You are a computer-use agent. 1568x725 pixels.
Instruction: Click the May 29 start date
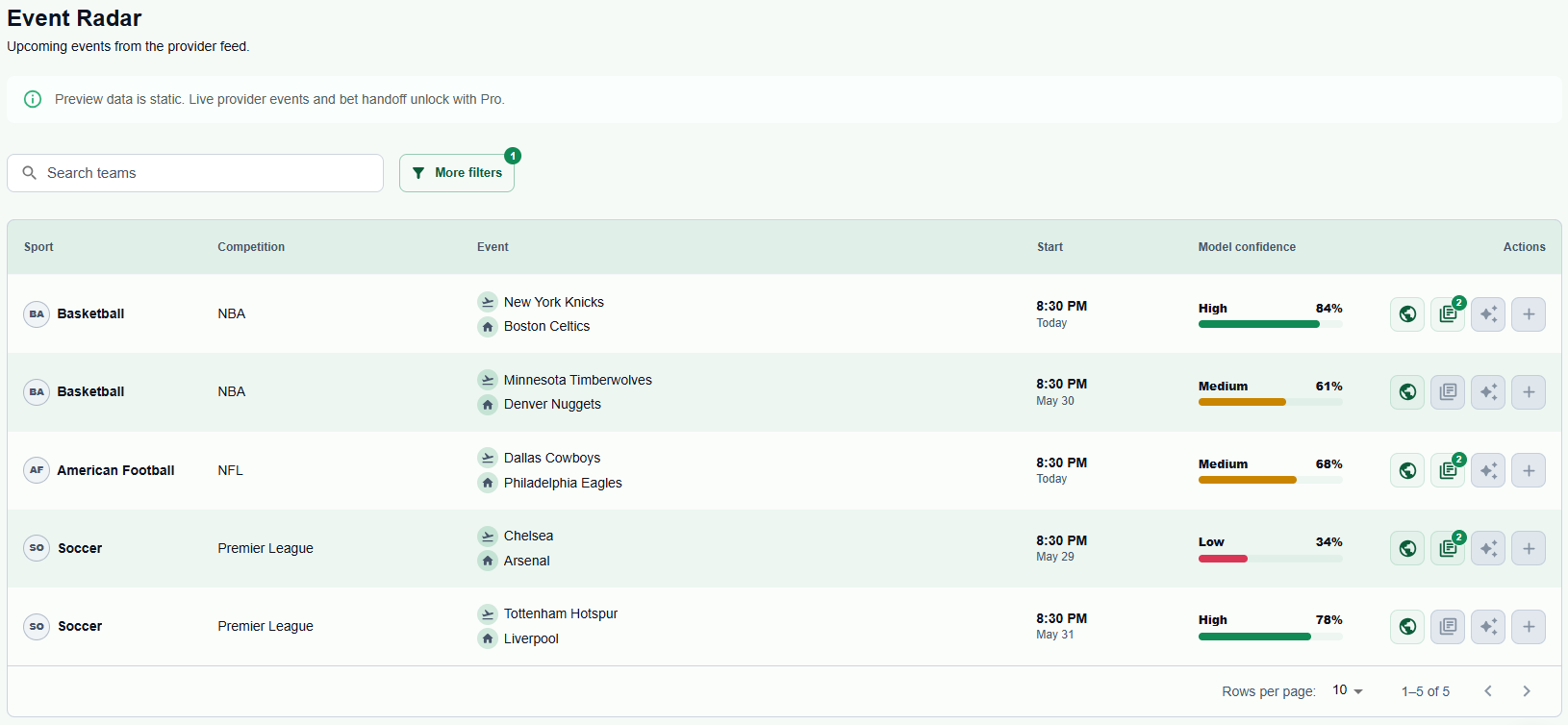click(1055, 557)
